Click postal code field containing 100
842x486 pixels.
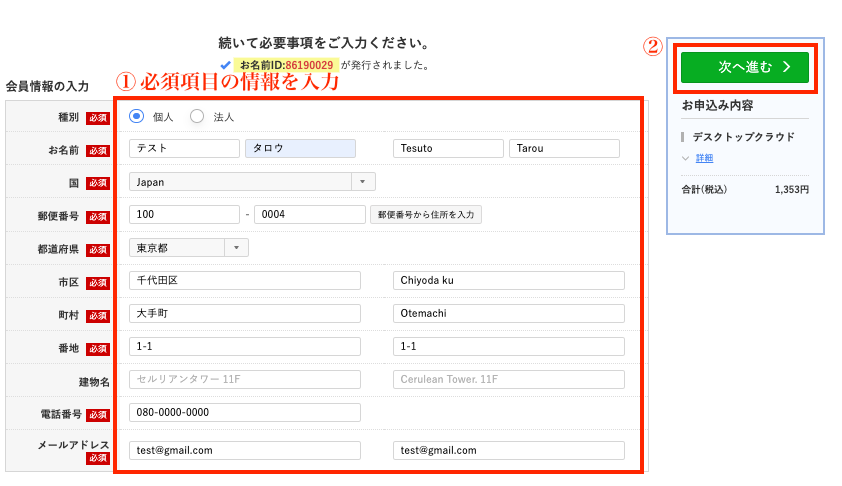coord(184,214)
